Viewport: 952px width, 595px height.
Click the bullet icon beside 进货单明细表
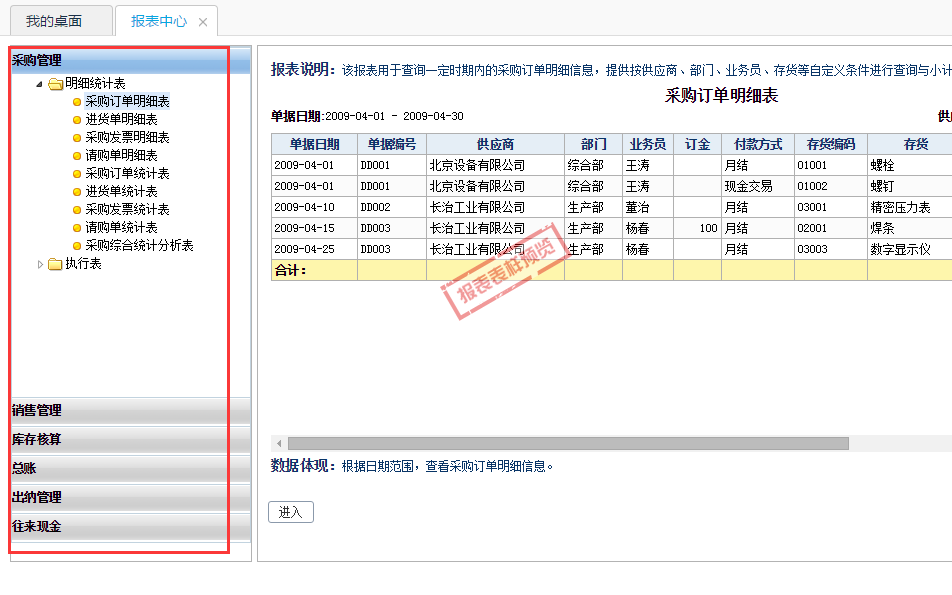click(76, 120)
